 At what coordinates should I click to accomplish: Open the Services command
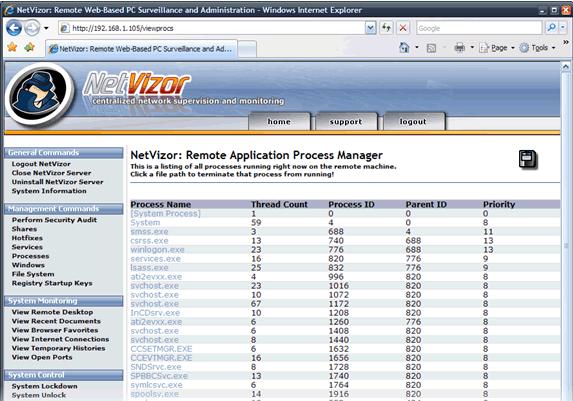pos(27,247)
